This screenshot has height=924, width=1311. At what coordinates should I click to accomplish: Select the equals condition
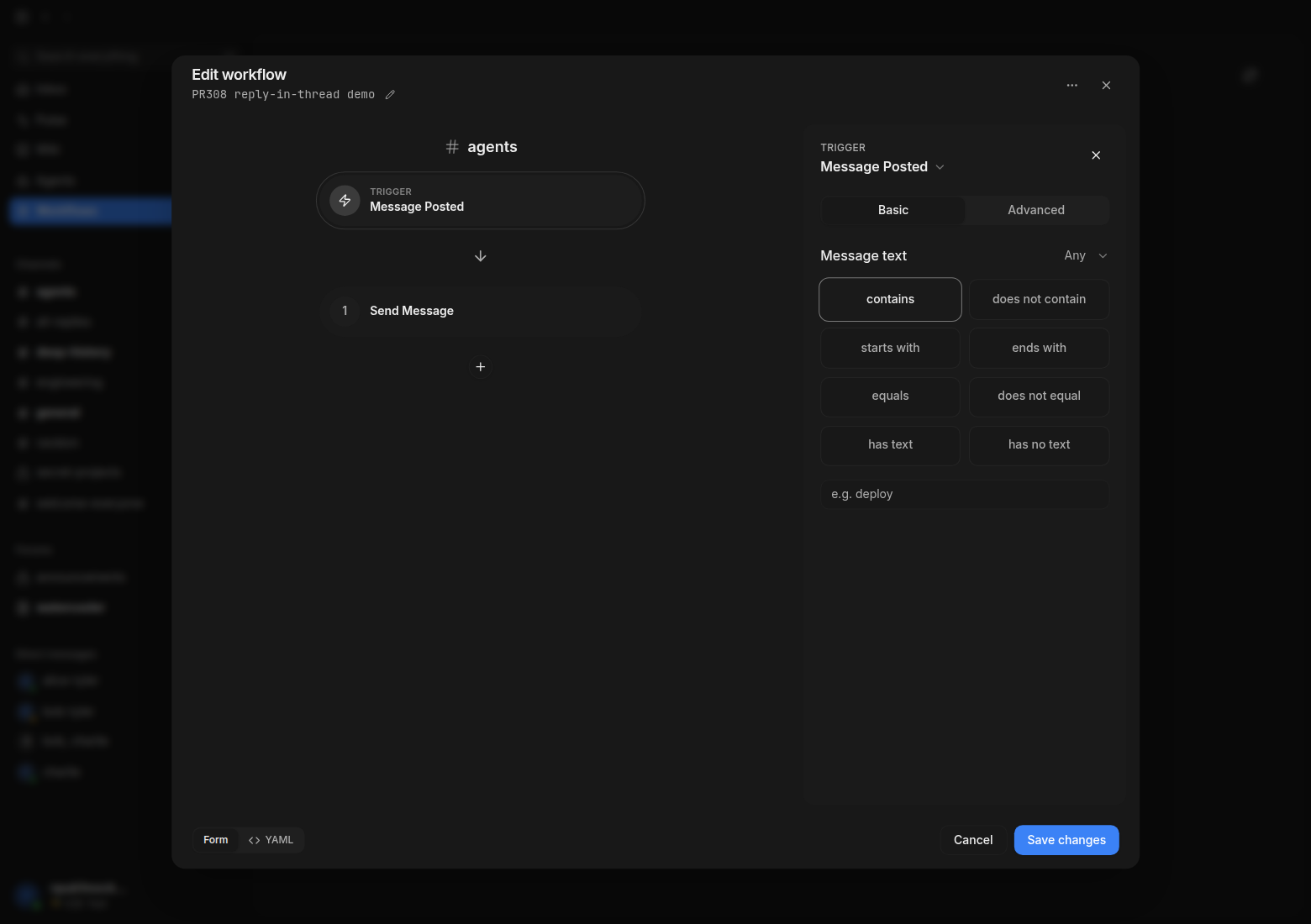click(890, 396)
